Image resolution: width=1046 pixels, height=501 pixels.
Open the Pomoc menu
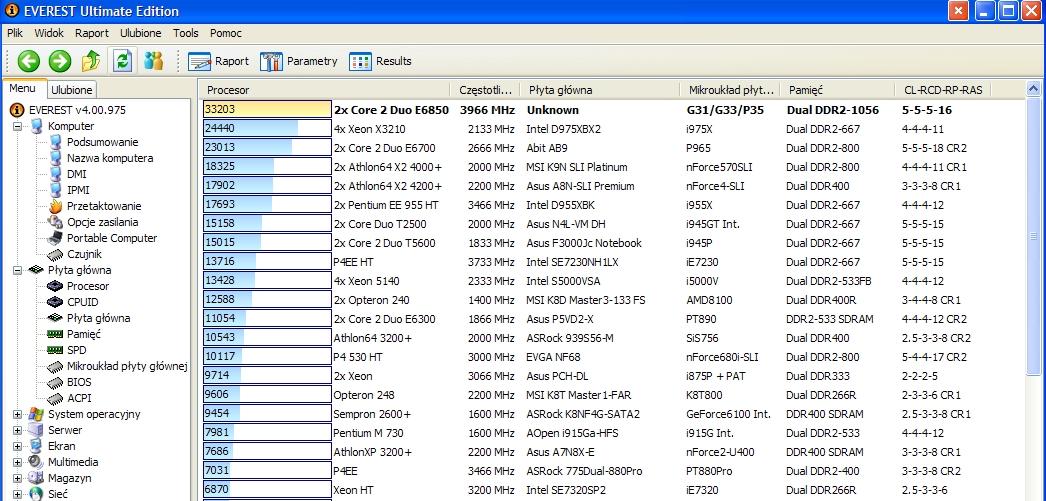pos(225,33)
